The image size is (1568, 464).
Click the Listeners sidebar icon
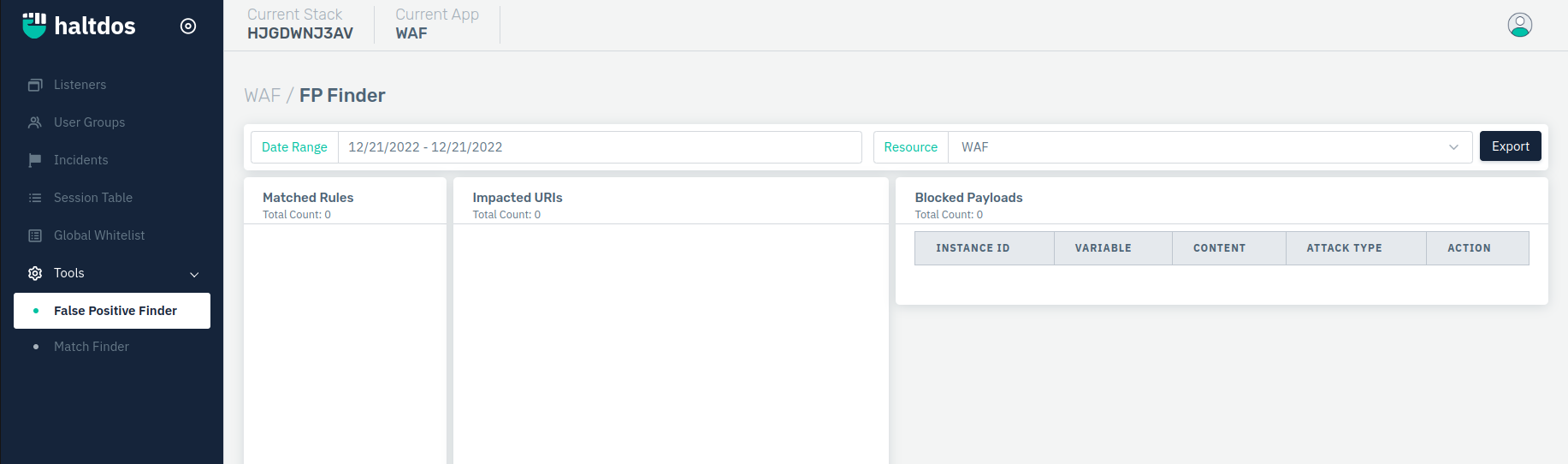35,85
